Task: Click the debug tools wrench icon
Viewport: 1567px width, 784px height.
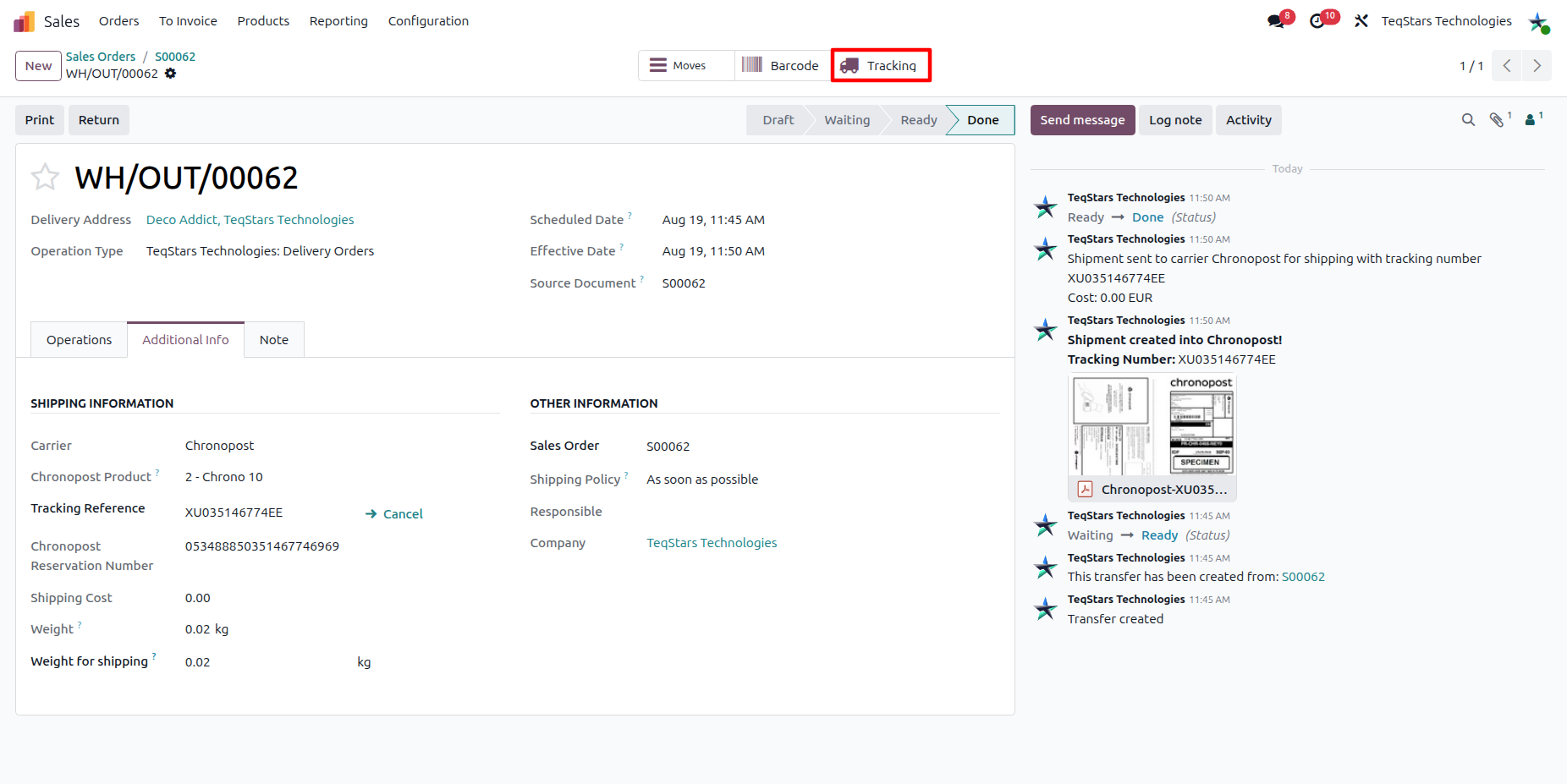Action: pos(1361,21)
